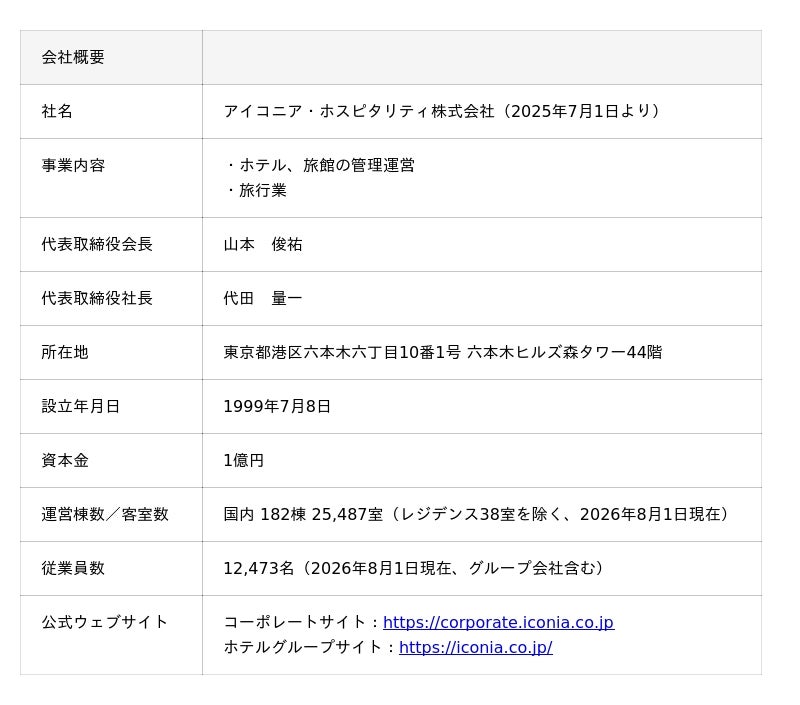
Task: Click the ホテル、旅館の管理運営 line
Action: click(319, 165)
